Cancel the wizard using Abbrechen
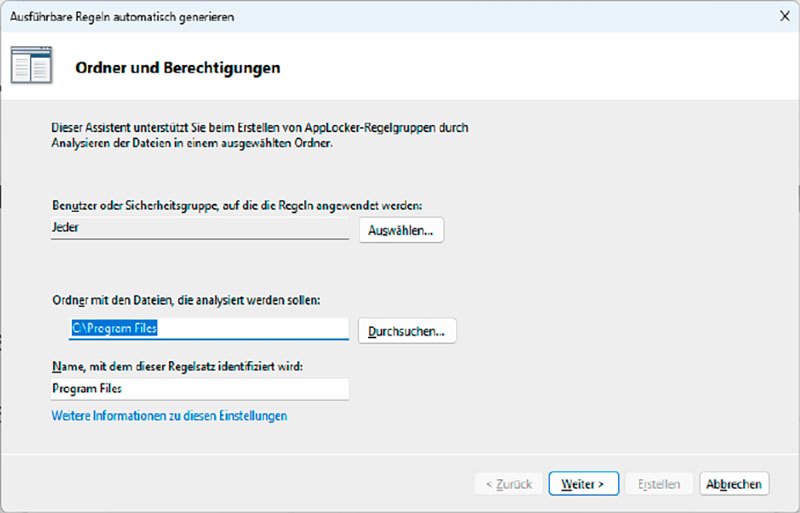This screenshot has width=800, height=513. [x=735, y=484]
